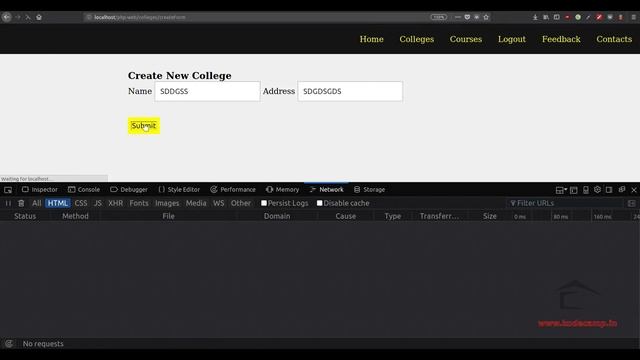Screen dimensions: 640x360
Task: Focus the college Name input field
Action: click(x=207, y=91)
